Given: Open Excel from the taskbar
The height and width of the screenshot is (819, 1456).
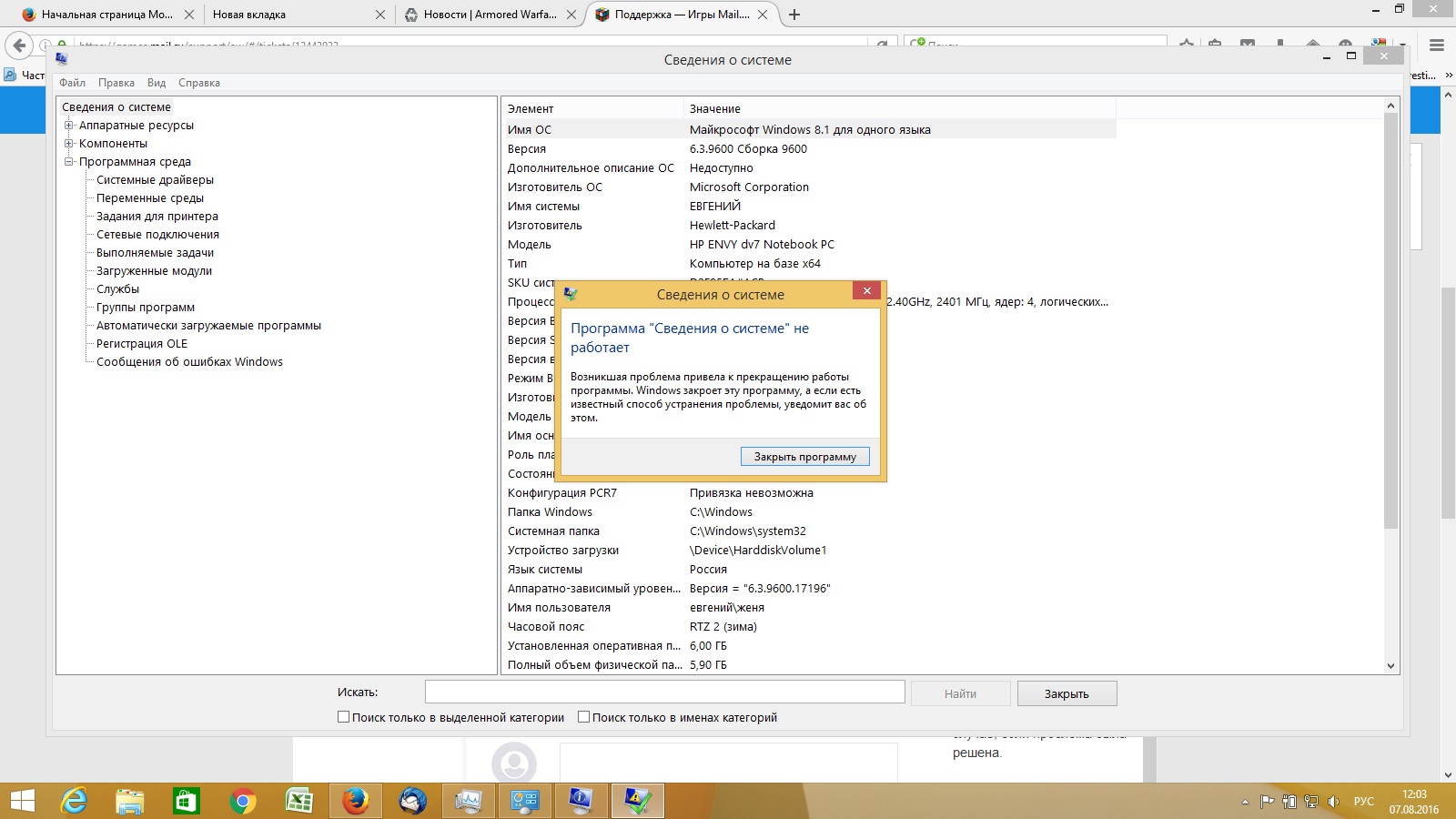Looking at the screenshot, I should [x=299, y=801].
